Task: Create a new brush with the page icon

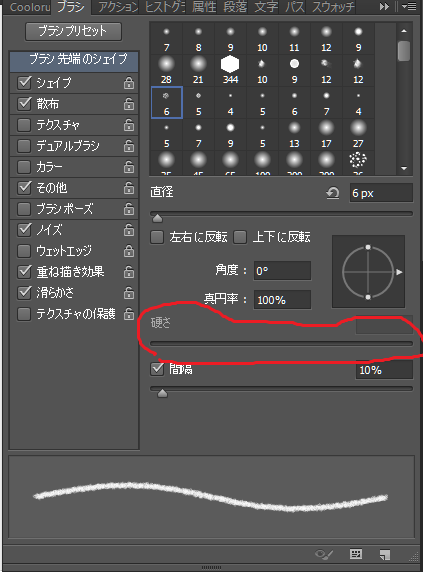Action: tap(385, 554)
